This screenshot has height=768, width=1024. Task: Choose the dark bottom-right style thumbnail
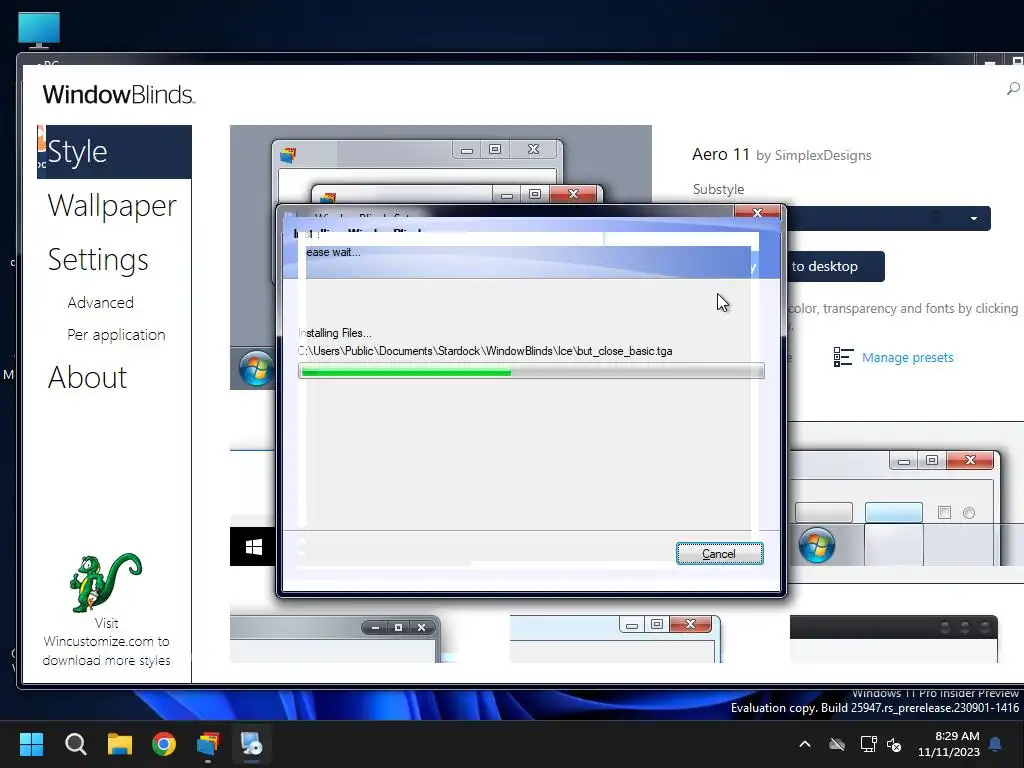(x=893, y=639)
